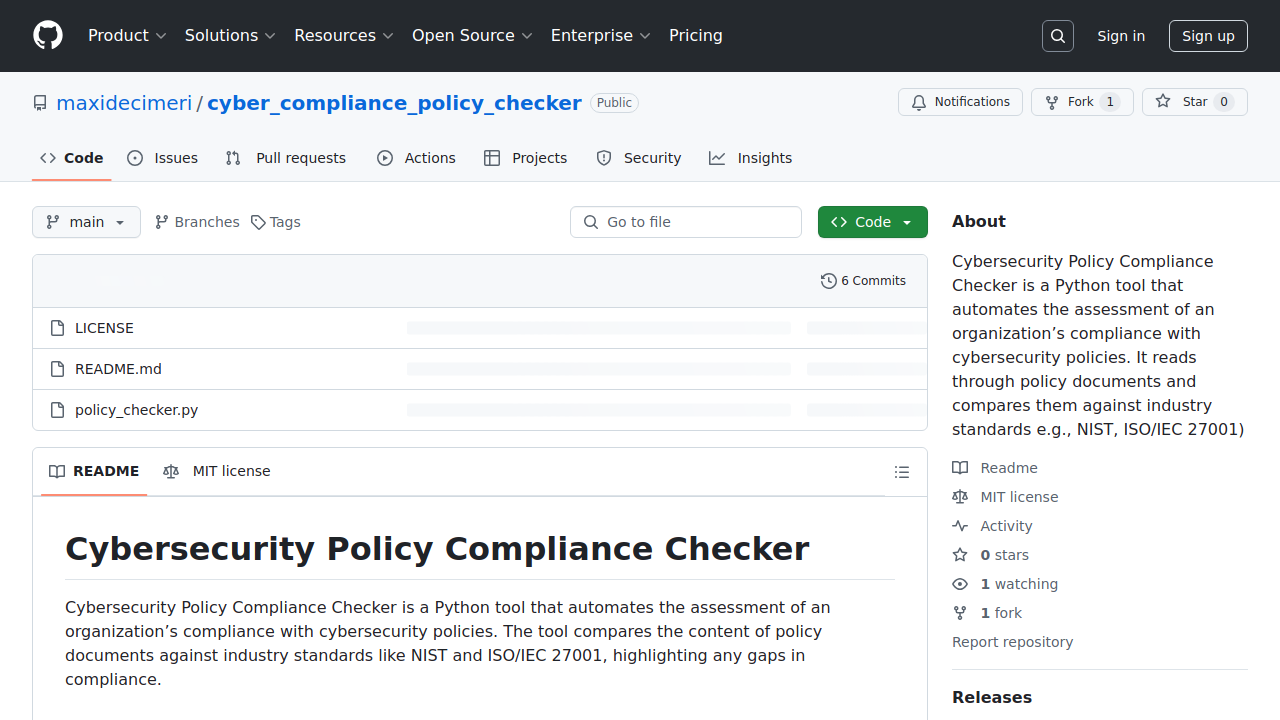Switch to the Security tab
Screen dimensions: 1280x720
pos(639,158)
